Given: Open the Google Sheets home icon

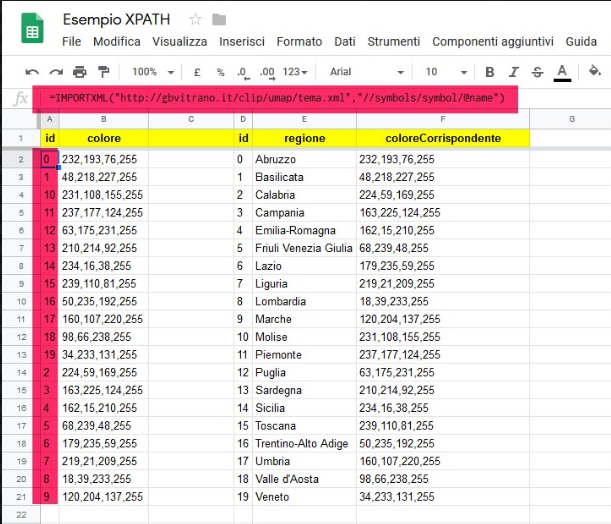Looking at the screenshot, I should 32,31.
